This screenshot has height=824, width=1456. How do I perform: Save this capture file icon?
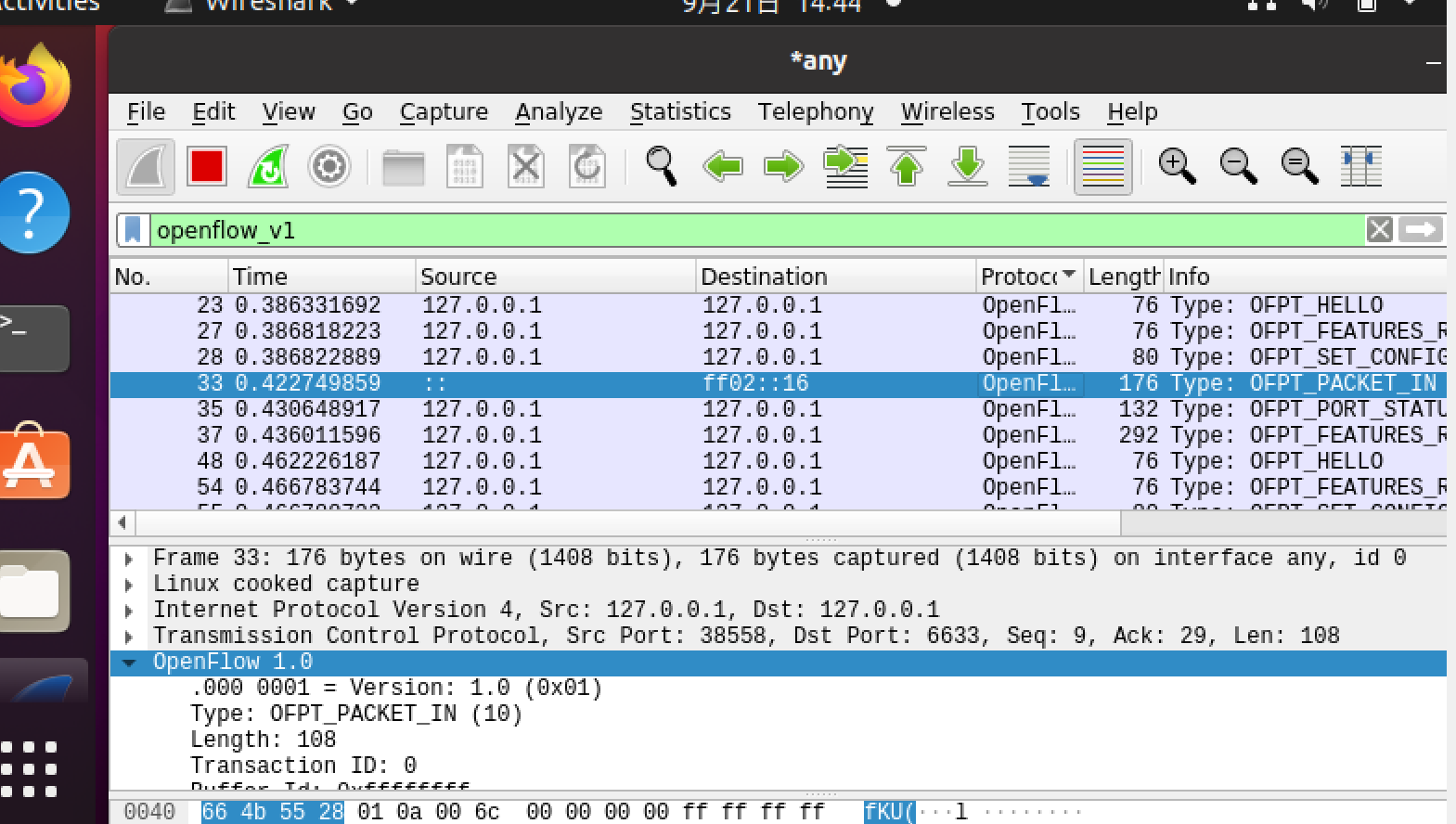[x=464, y=167]
